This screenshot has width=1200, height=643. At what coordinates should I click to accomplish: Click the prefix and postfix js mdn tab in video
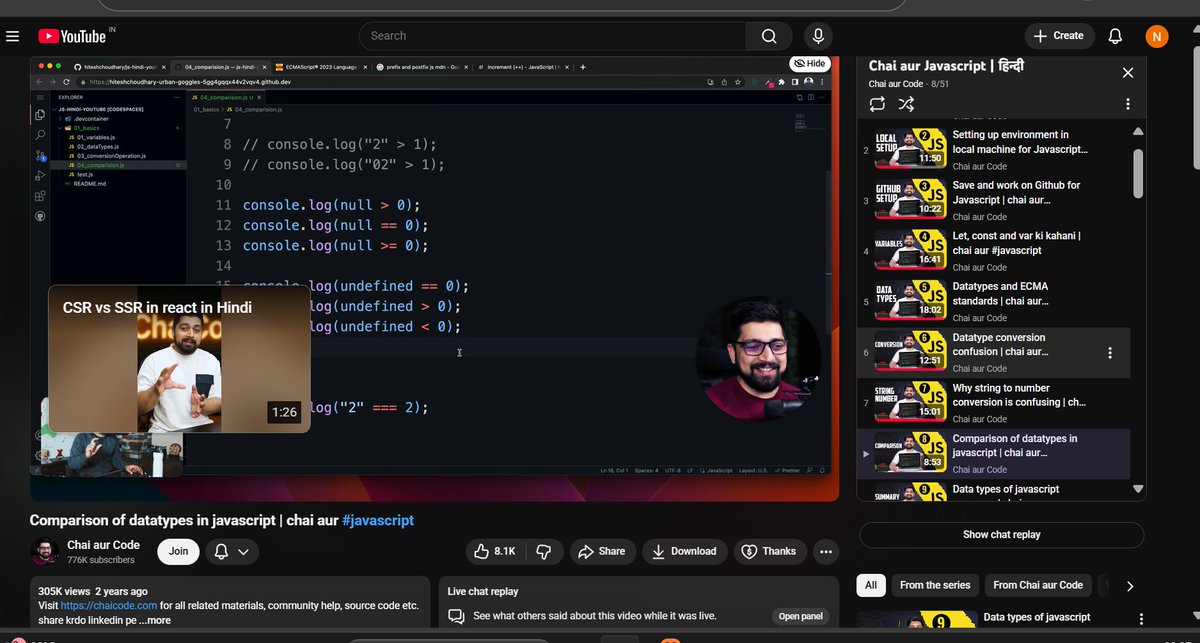click(421, 66)
